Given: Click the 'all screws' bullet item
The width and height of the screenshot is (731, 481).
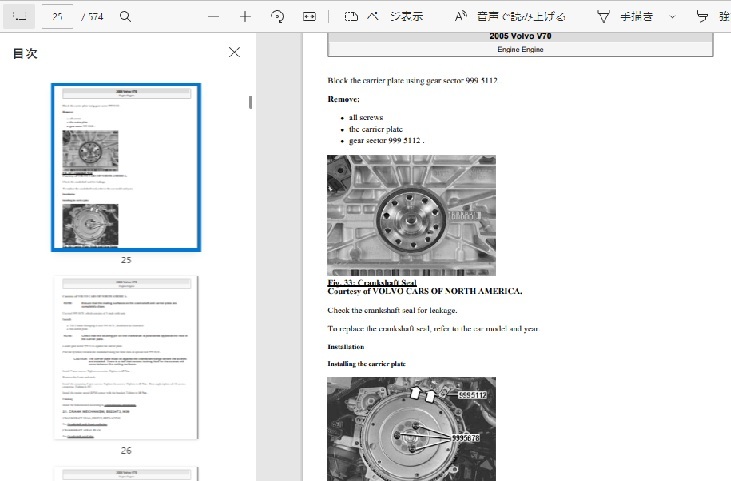Looking at the screenshot, I should [366, 117].
